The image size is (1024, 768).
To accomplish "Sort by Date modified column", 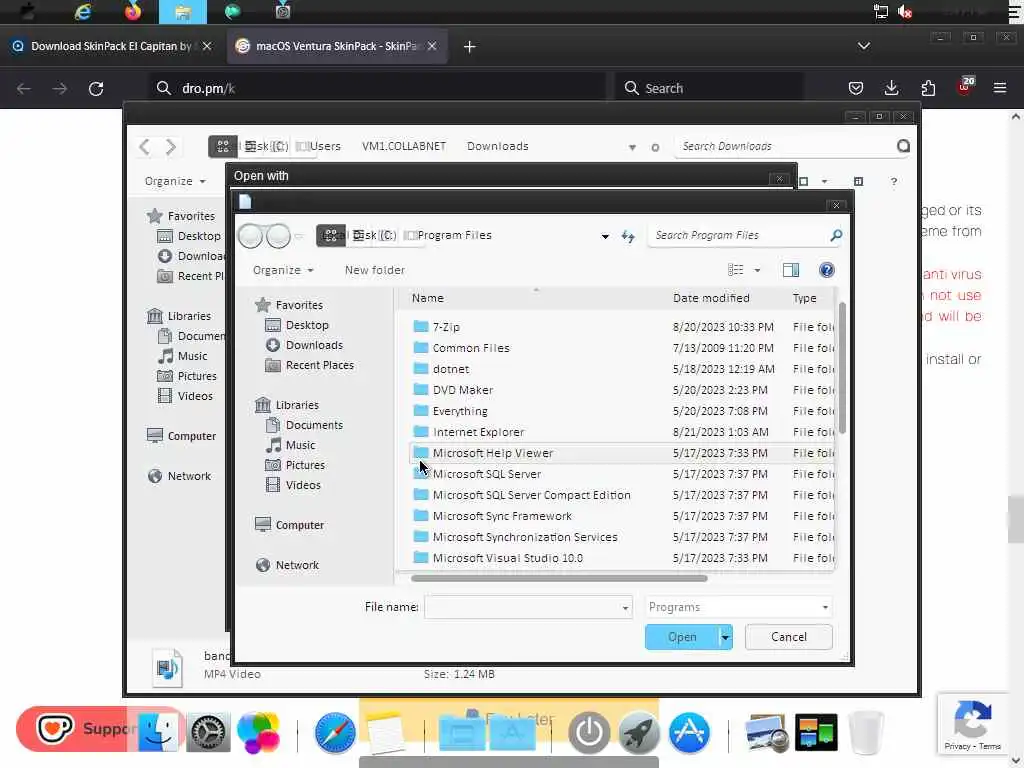I will tap(711, 298).
